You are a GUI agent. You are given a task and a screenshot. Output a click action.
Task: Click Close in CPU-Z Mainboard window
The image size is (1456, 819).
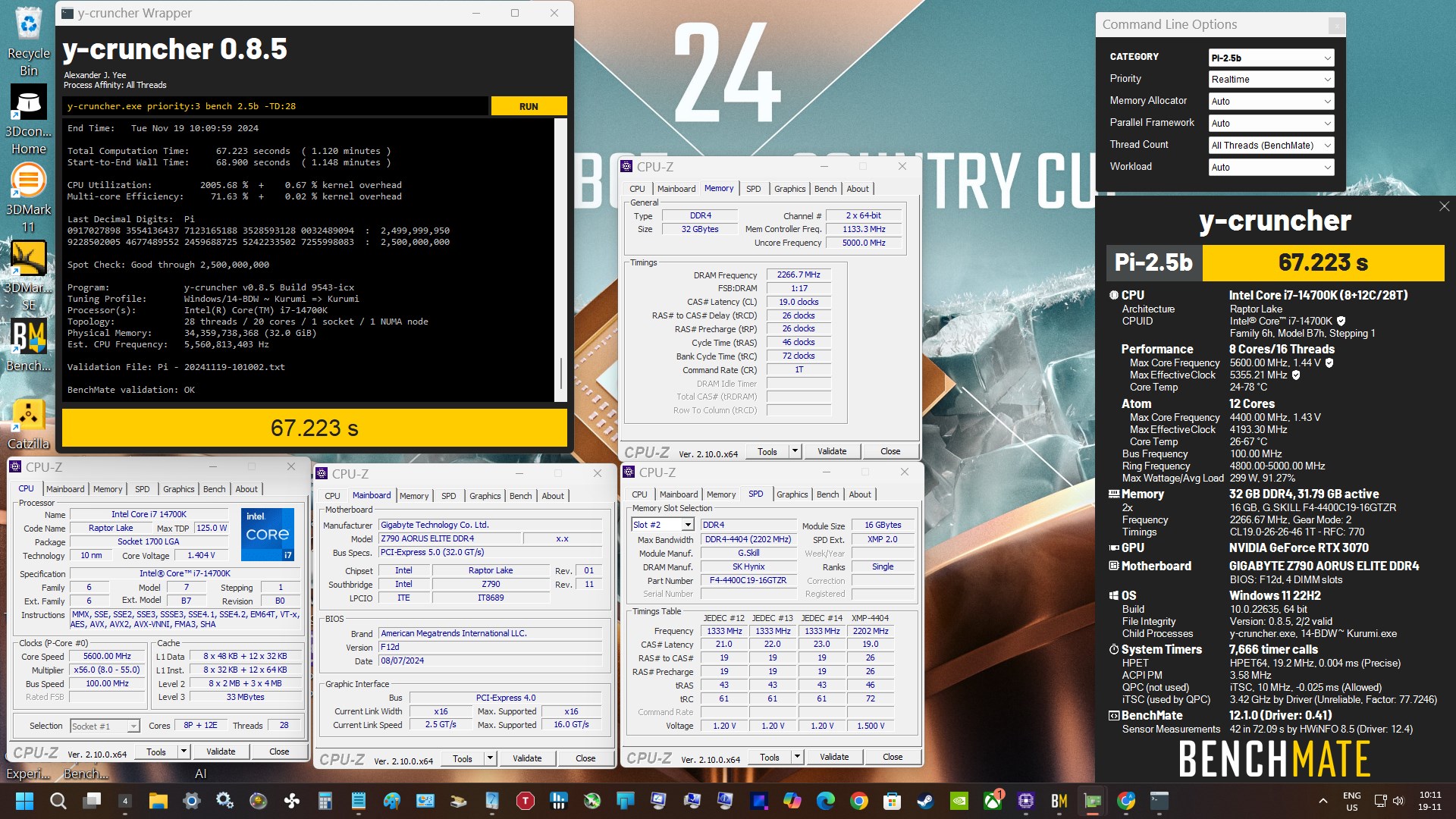point(585,758)
